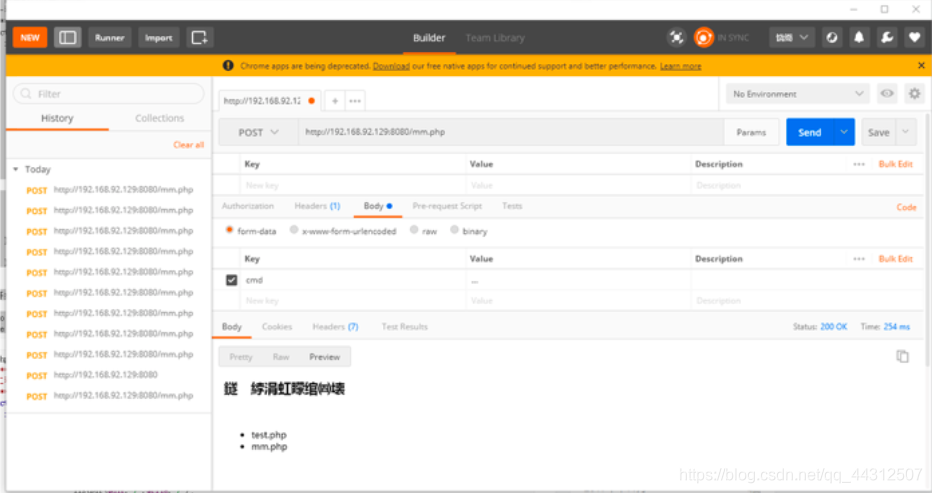Open settings wrench icon
932x493 pixels.
coord(887,37)
